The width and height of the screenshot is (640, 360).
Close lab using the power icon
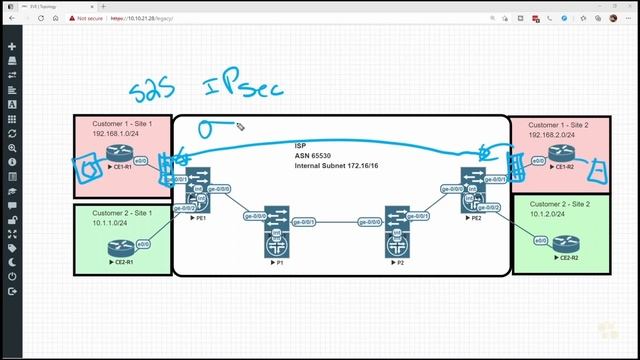12,277
